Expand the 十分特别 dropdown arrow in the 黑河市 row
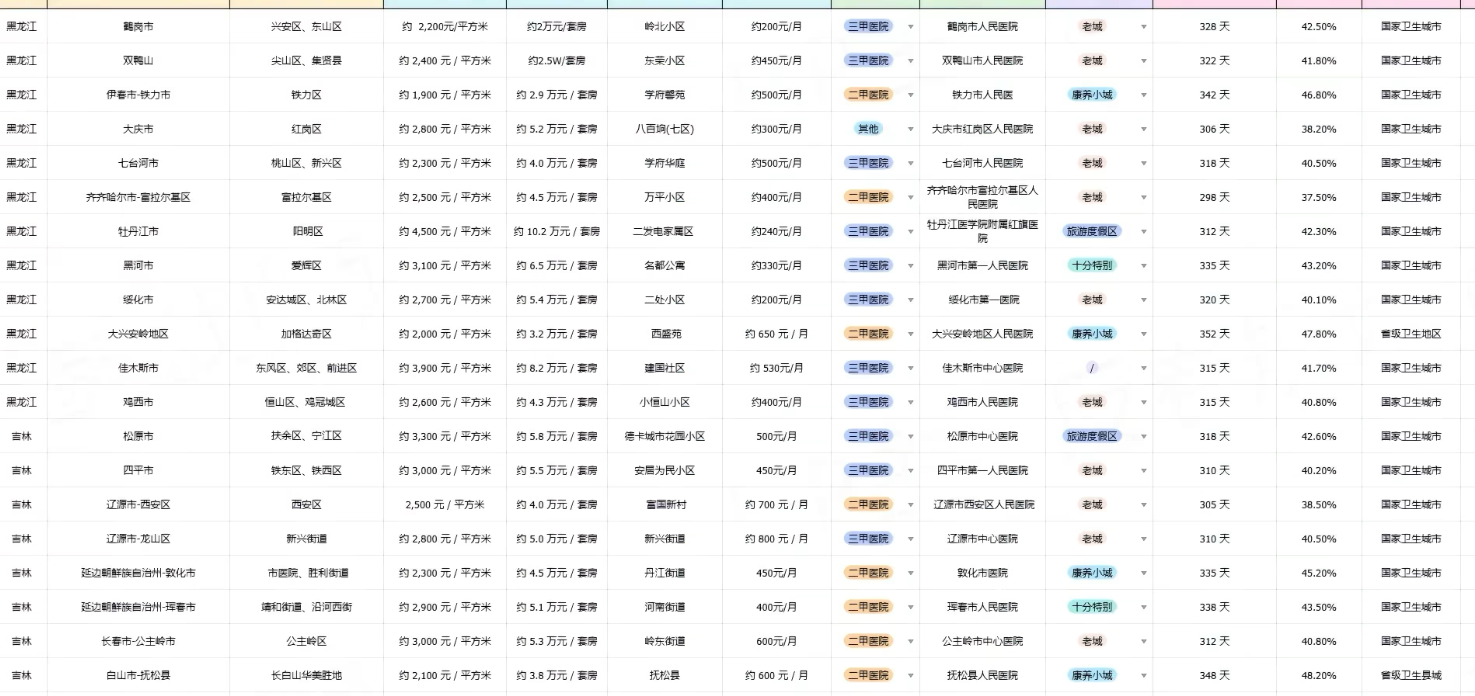The width and height of the screenshot is (1475, 696). click(x=1143, y=265)
